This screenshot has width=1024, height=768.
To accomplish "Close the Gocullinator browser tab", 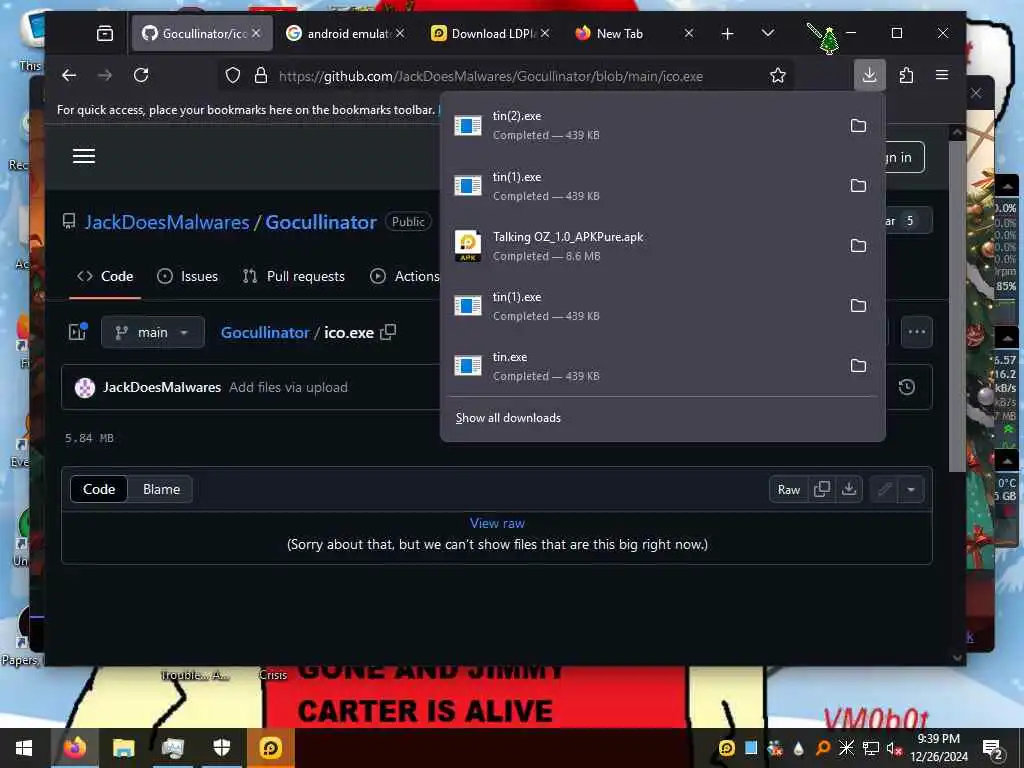I will 256,33.
